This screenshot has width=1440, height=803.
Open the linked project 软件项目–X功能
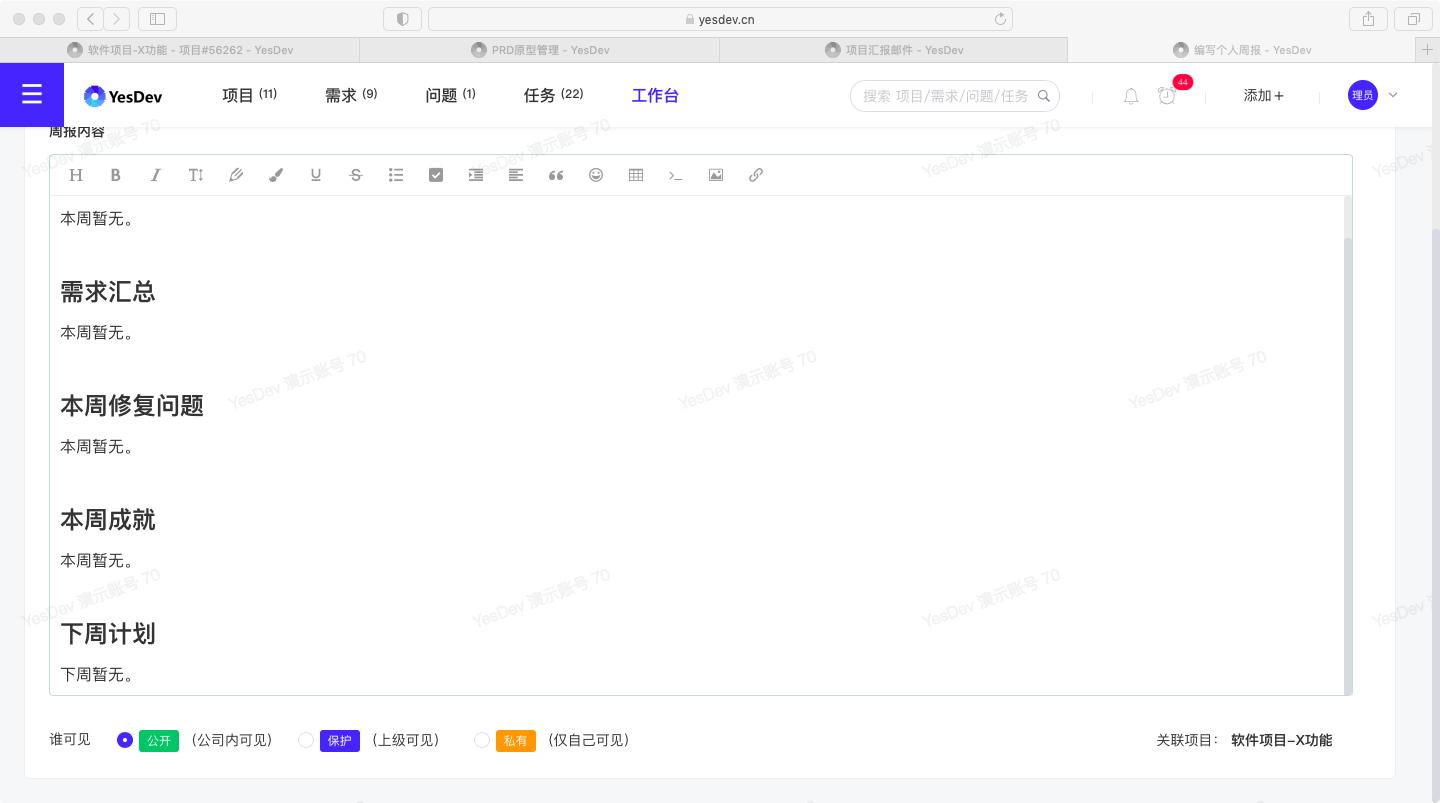point(1282,740)
